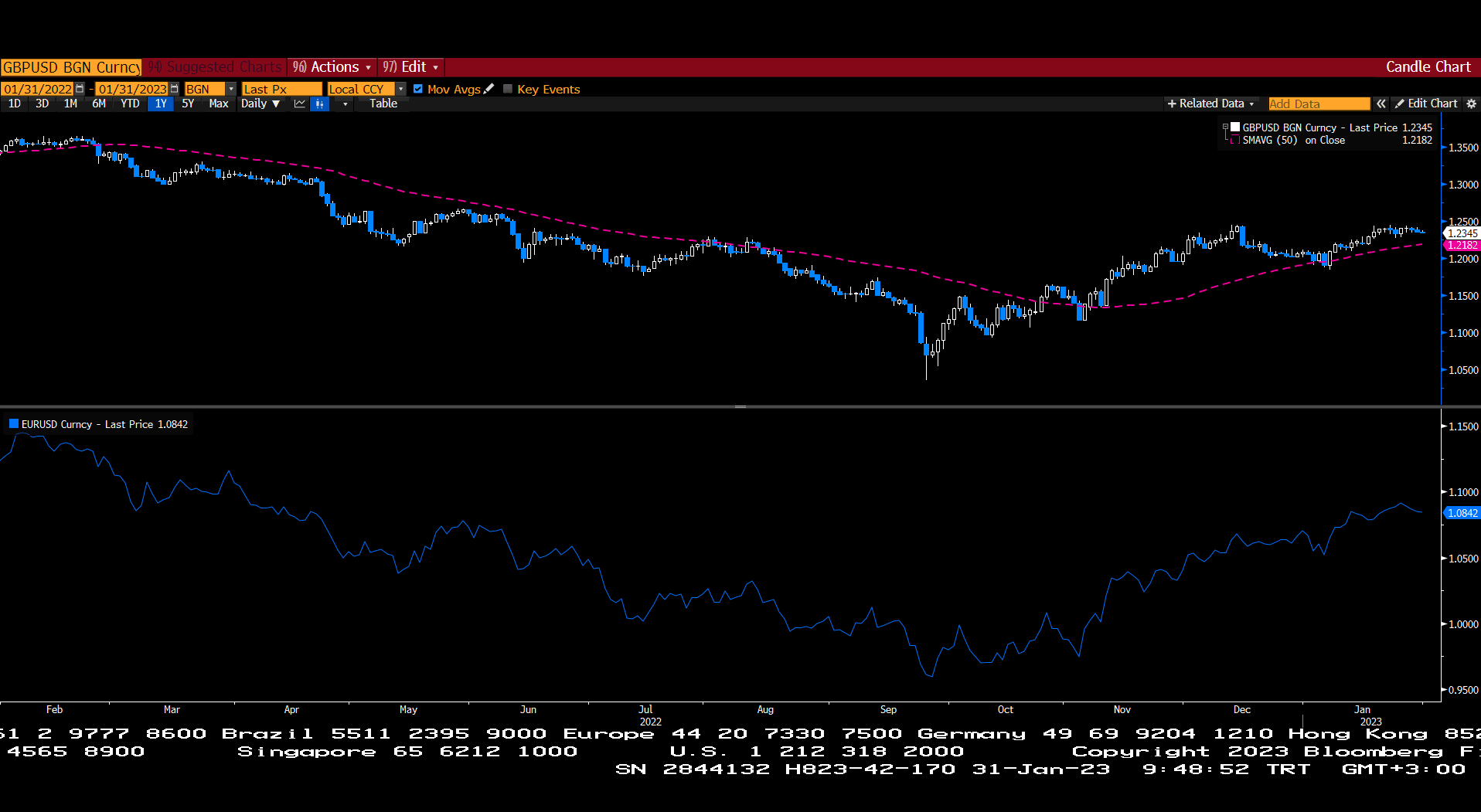This screenshot has height=812, width=1481.
Task: Open the start date calendar picker
Action: click(x=80, y=89)
